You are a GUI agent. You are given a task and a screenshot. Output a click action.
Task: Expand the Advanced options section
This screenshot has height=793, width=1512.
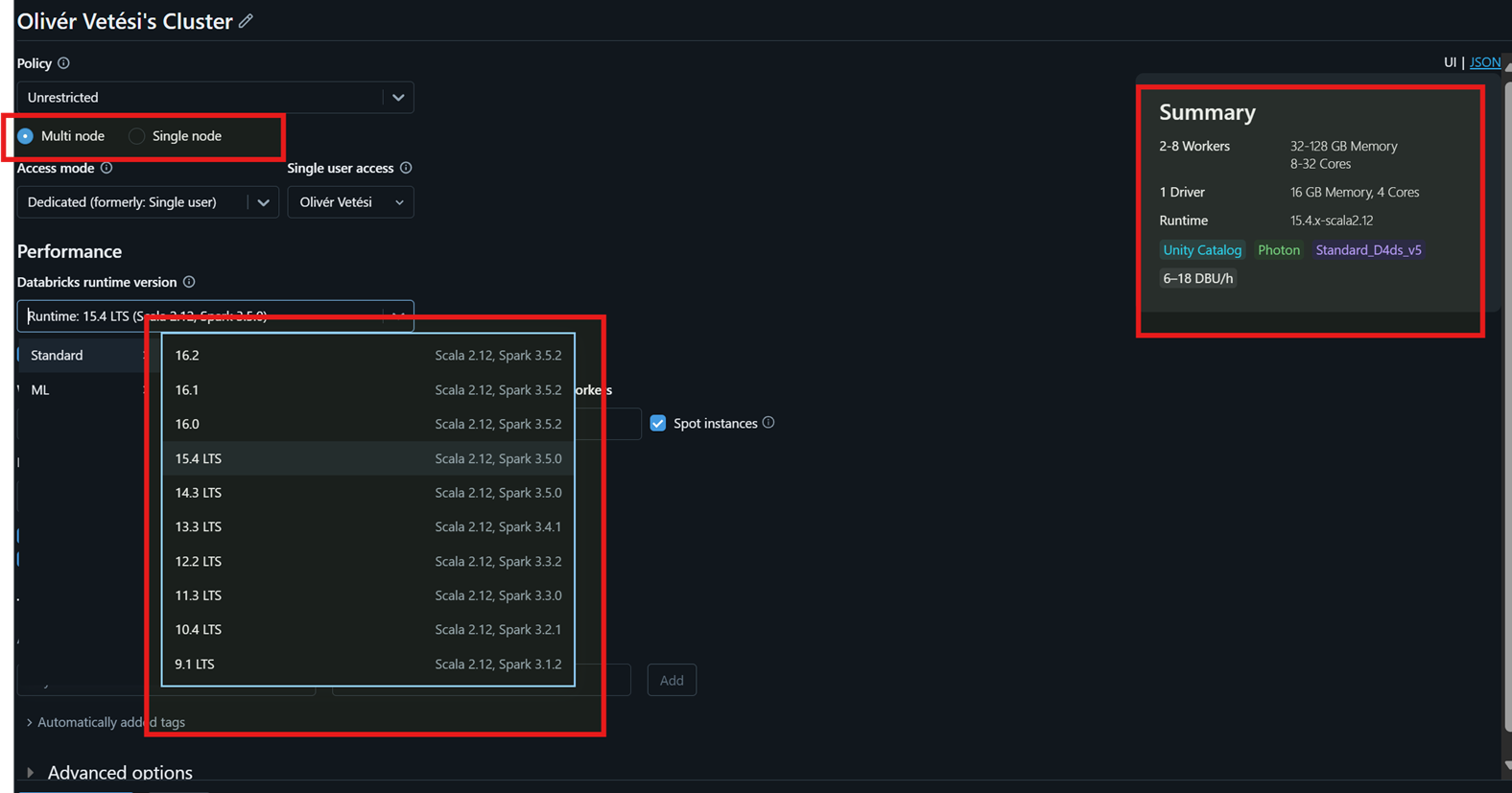coord(109,772)
